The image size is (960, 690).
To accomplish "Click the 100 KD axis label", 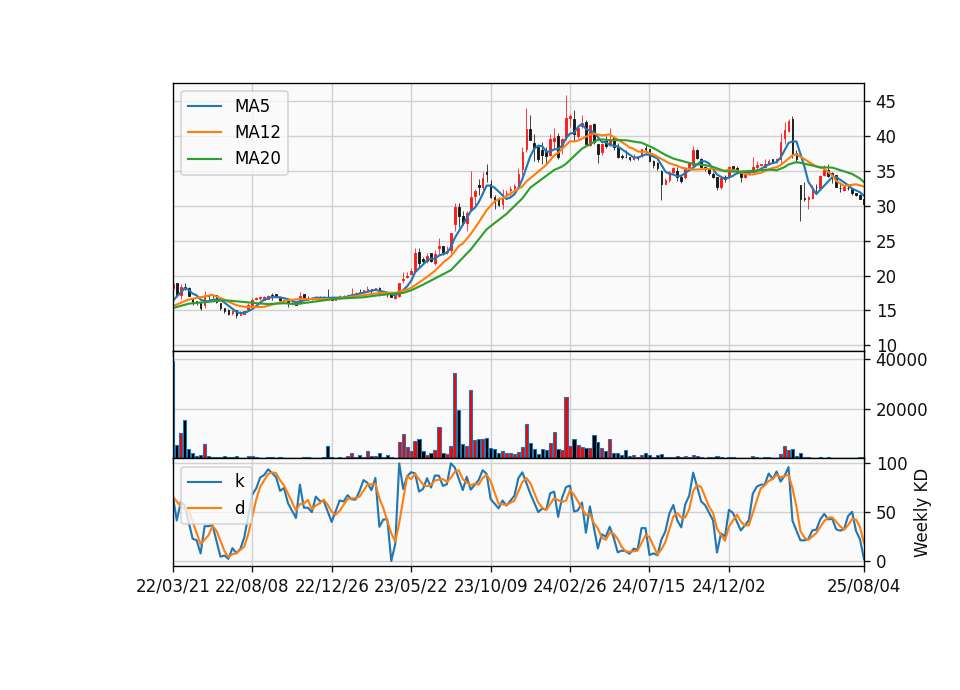I will click(891, 464).
